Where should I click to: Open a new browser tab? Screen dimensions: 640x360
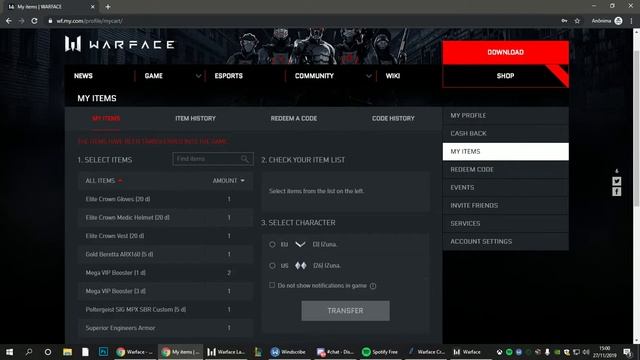pyautogui.click(x=108, y=7)
